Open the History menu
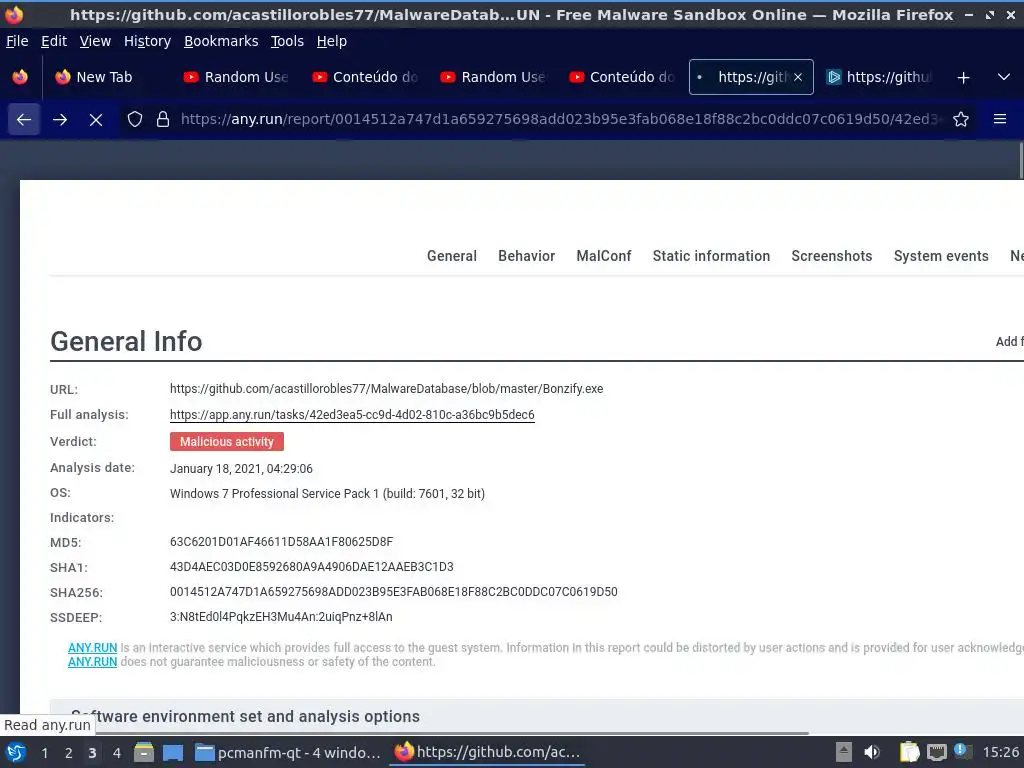This screenshot has height=768, width=1024. click(x=148, y=41)
